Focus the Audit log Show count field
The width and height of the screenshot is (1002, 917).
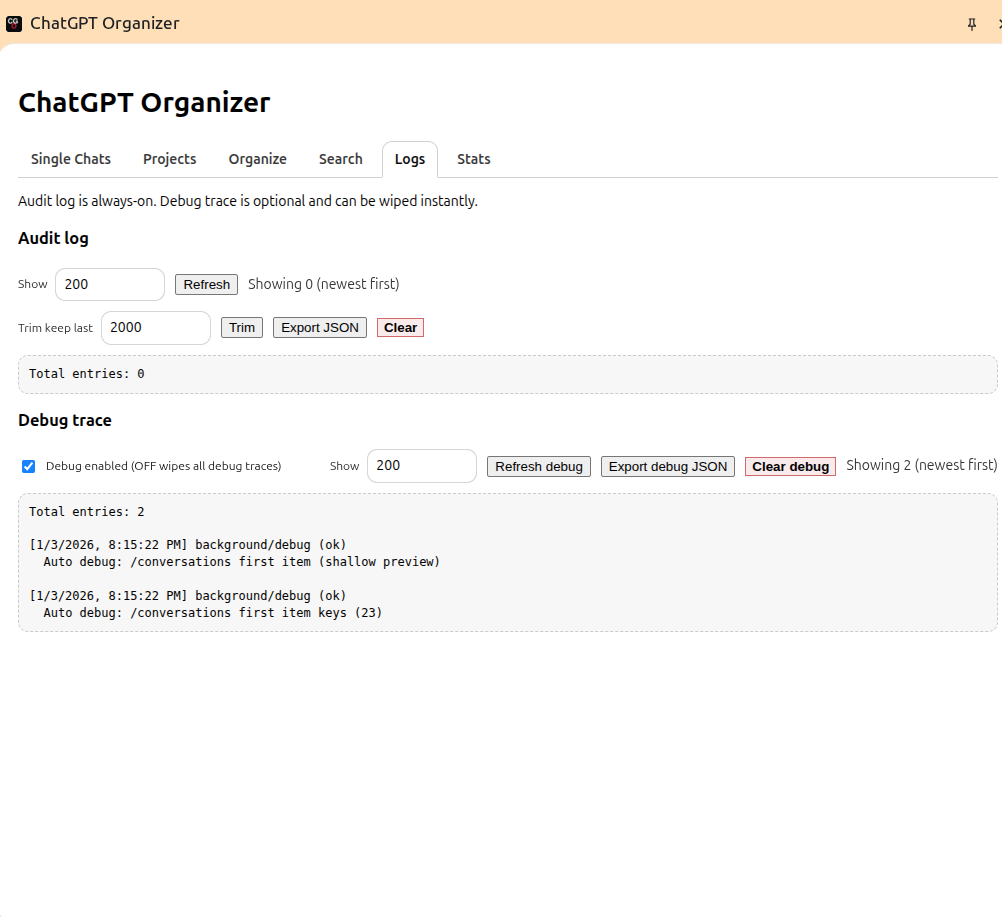coord(110,284)
